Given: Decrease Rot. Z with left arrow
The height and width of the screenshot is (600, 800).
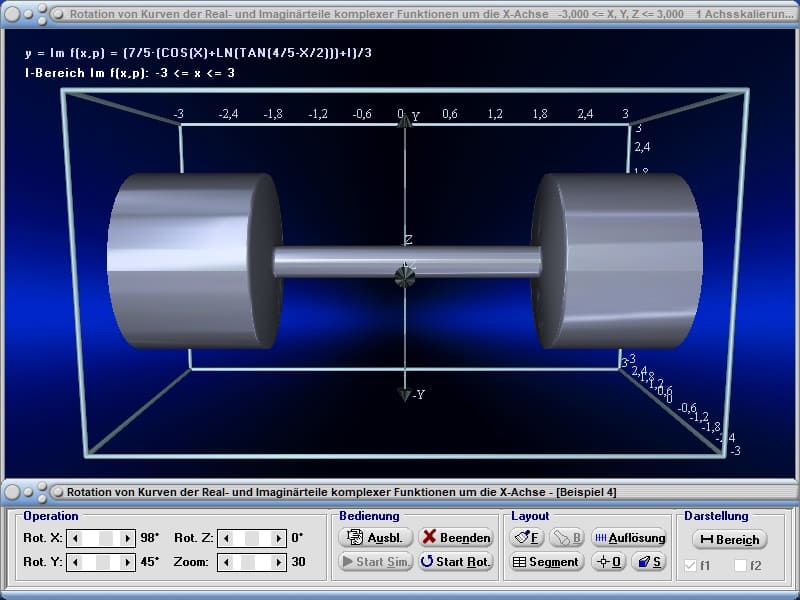Looking at the screenshot, I should (x=226, y=538).
